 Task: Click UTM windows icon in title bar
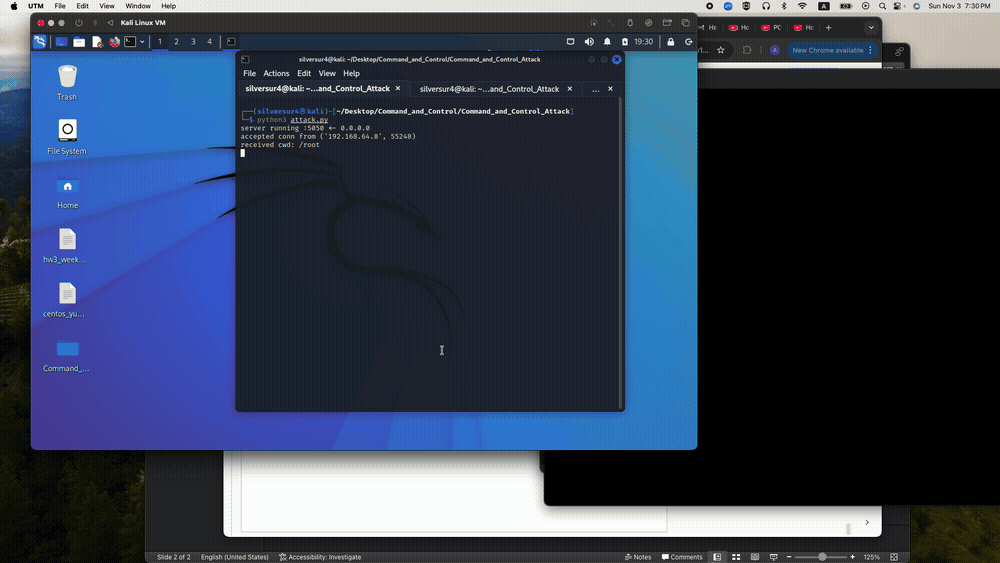click(x=686, y=23)
